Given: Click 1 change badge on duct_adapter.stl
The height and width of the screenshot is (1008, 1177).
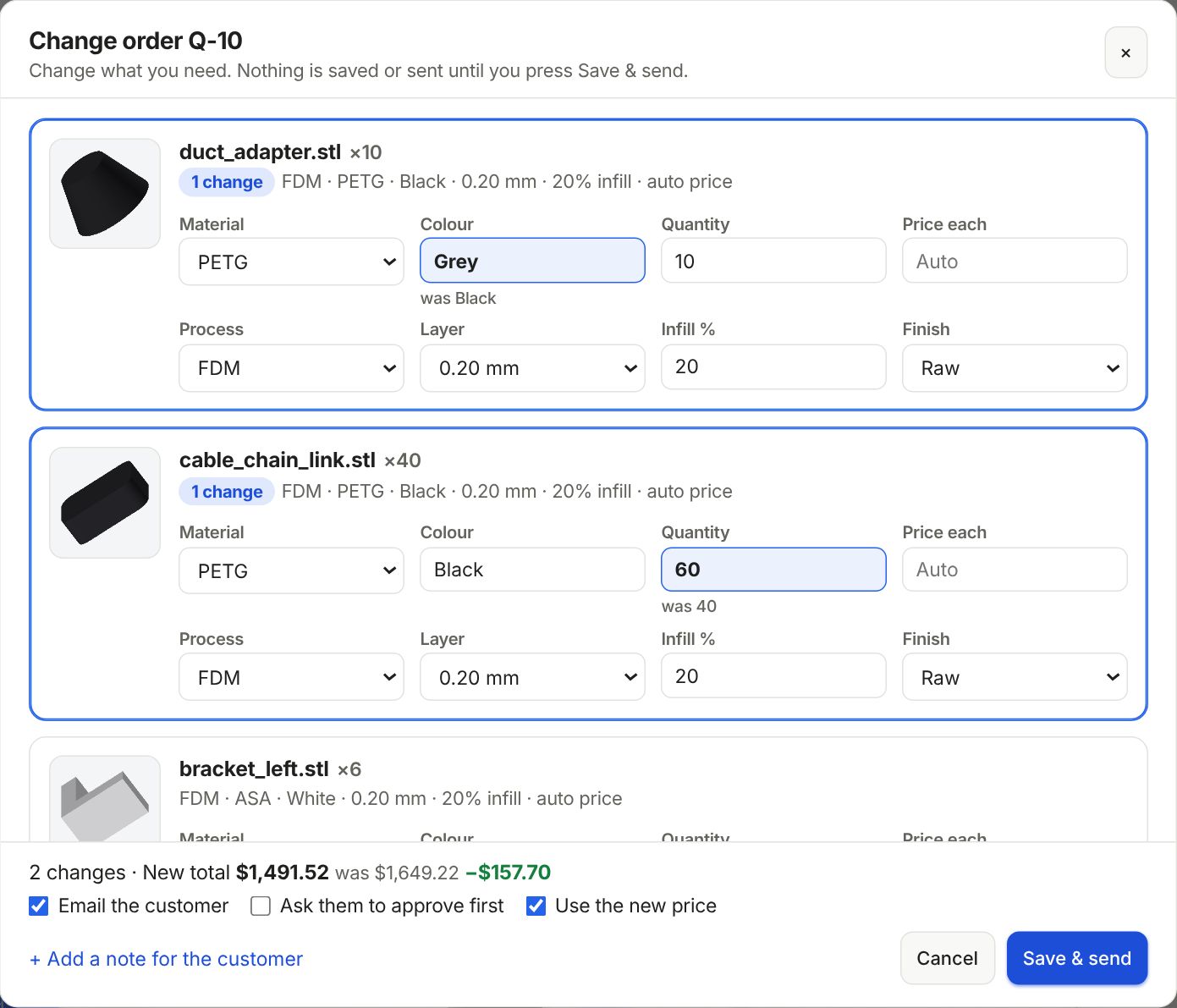Looking at the screenshot, I should pos(227,182).
